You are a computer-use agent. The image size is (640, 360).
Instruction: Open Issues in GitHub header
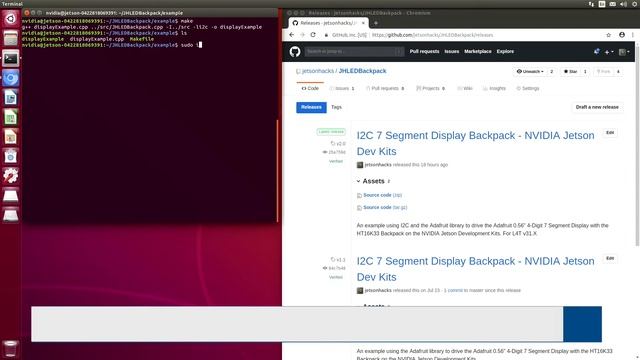click(451, 51)
